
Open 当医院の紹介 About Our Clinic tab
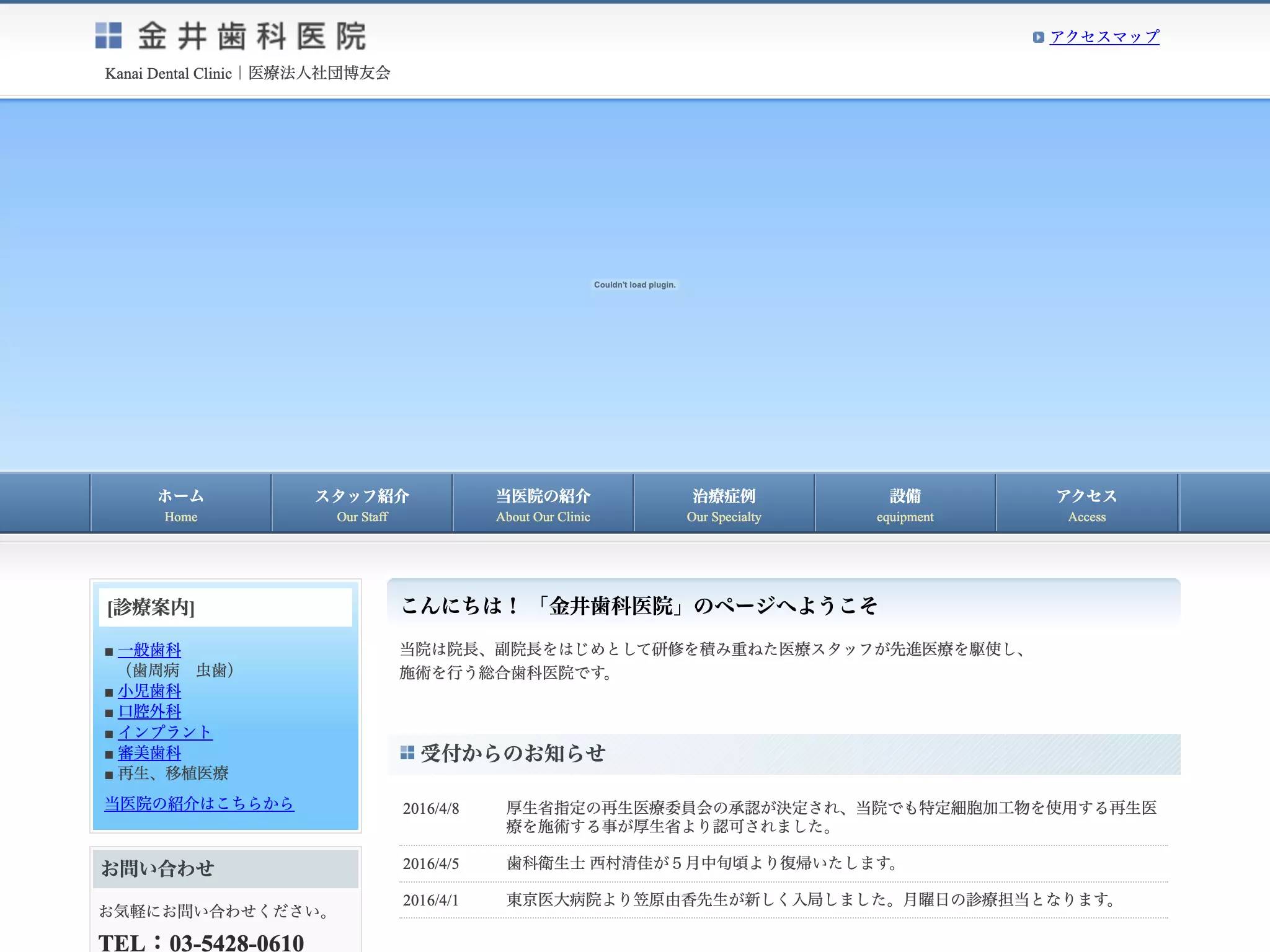(543, 503)
